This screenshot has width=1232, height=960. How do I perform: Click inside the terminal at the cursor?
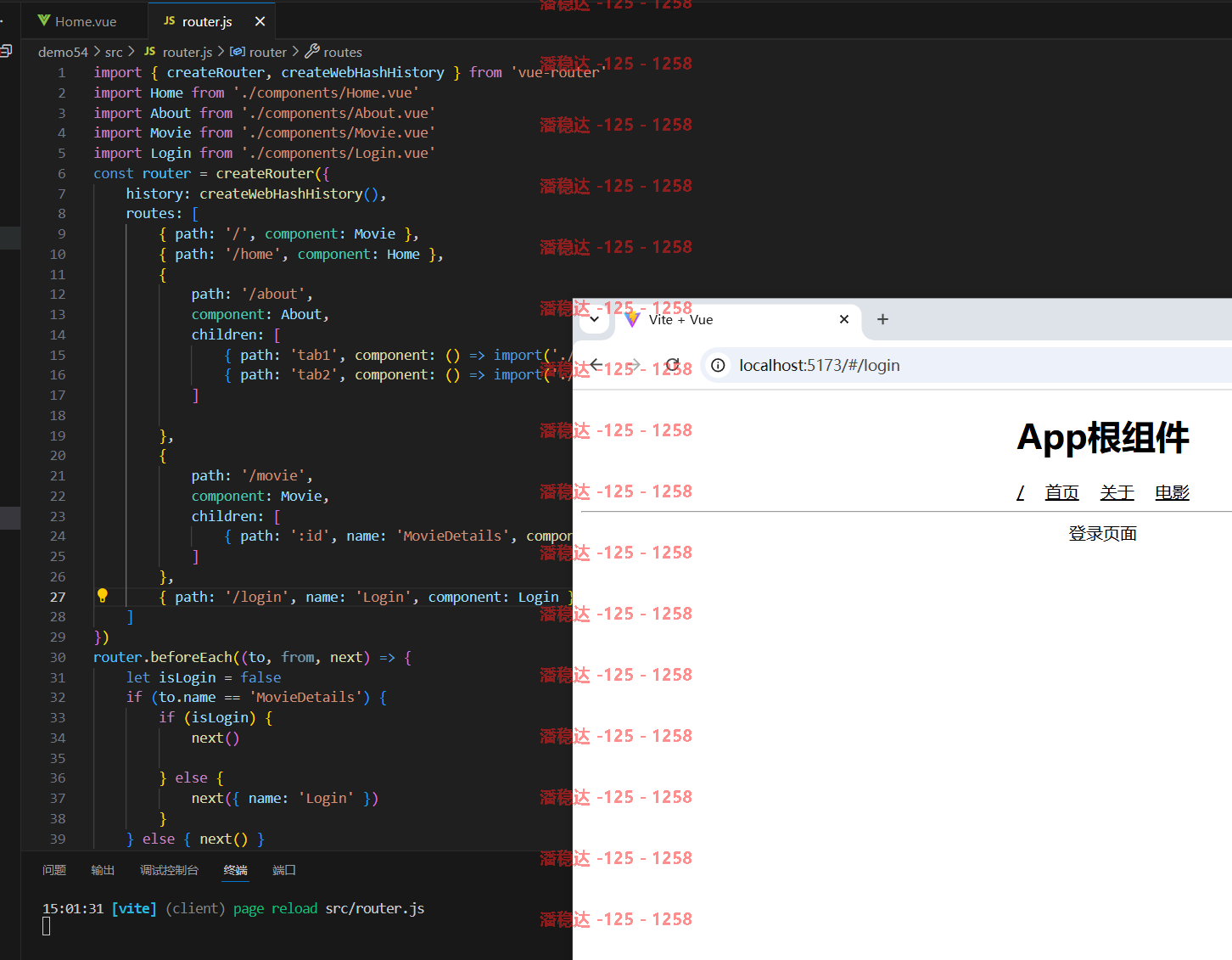(47, 926)
